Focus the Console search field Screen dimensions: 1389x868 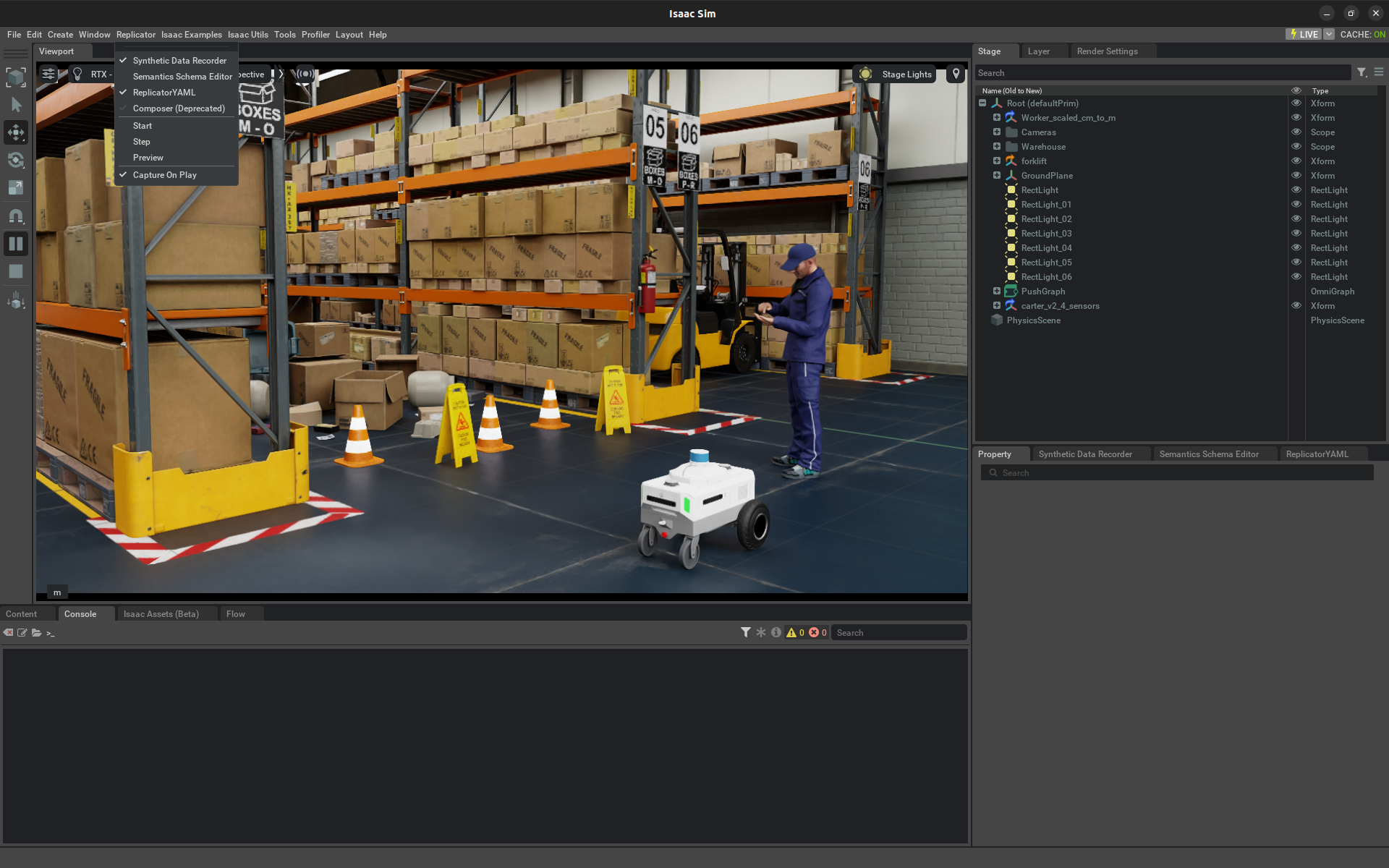(x=899, y=633)
